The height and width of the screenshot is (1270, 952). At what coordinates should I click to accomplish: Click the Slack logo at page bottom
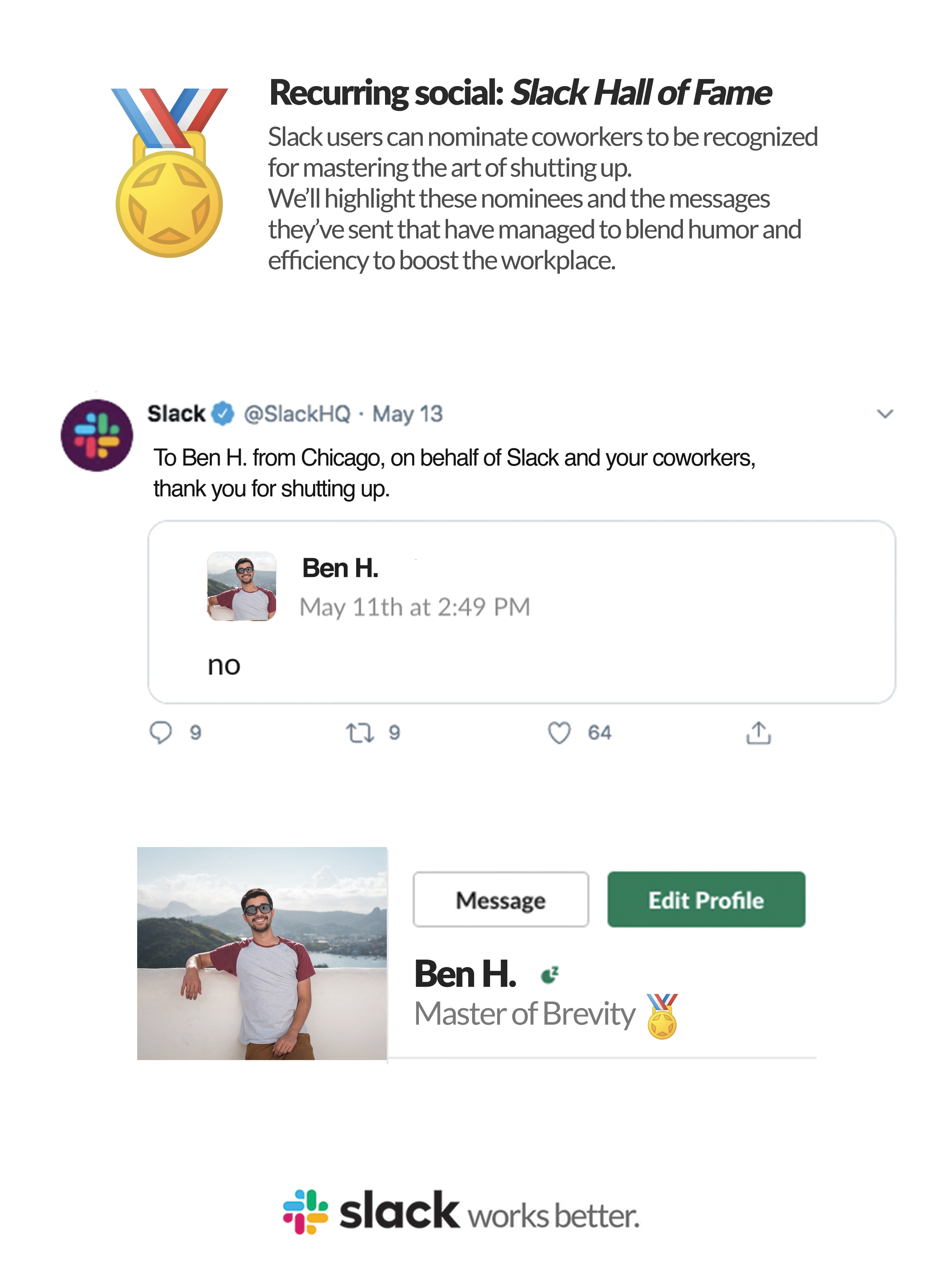click(306, 1211)
